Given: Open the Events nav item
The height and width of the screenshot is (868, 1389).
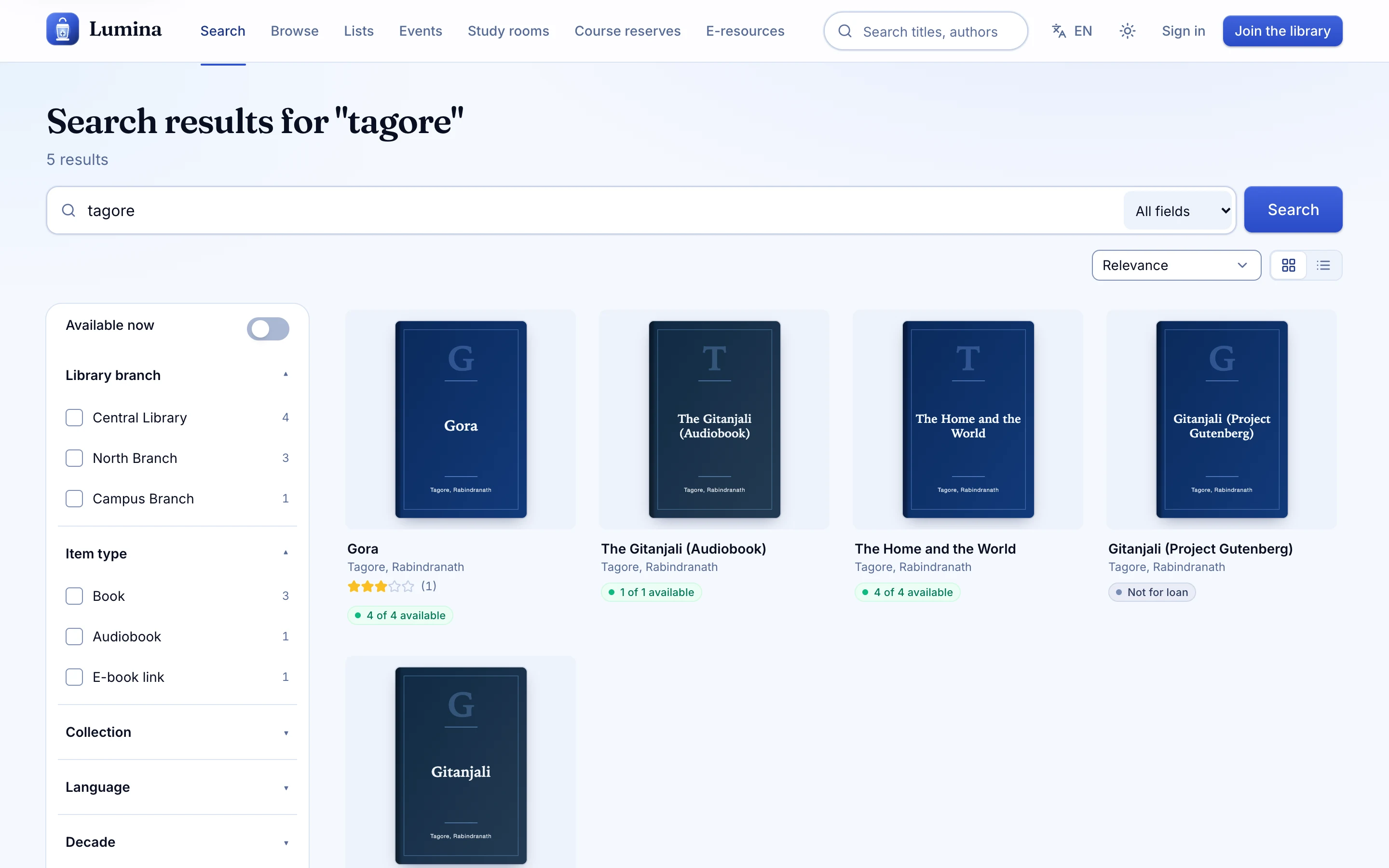Looking at the screenshot, I should [x=421, y=31].
